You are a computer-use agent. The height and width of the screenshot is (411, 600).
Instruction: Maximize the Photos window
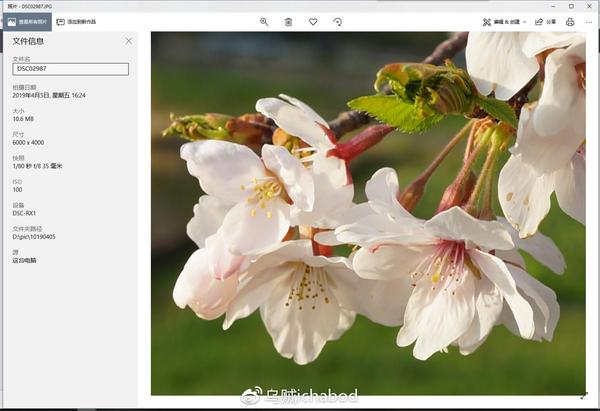point(571,6)
